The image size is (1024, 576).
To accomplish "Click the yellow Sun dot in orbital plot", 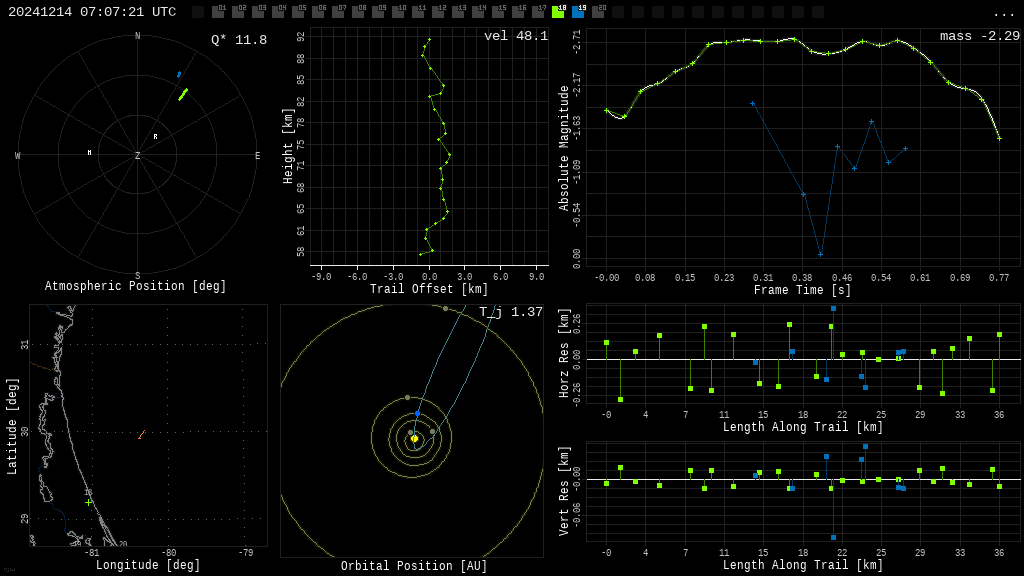I will (x=414, y=438).
